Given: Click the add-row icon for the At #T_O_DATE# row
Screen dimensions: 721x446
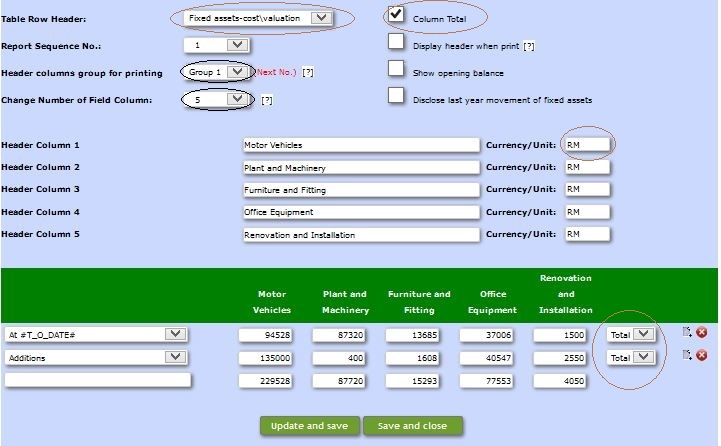Looking at the screenshot, I should (x=687, y=333).
